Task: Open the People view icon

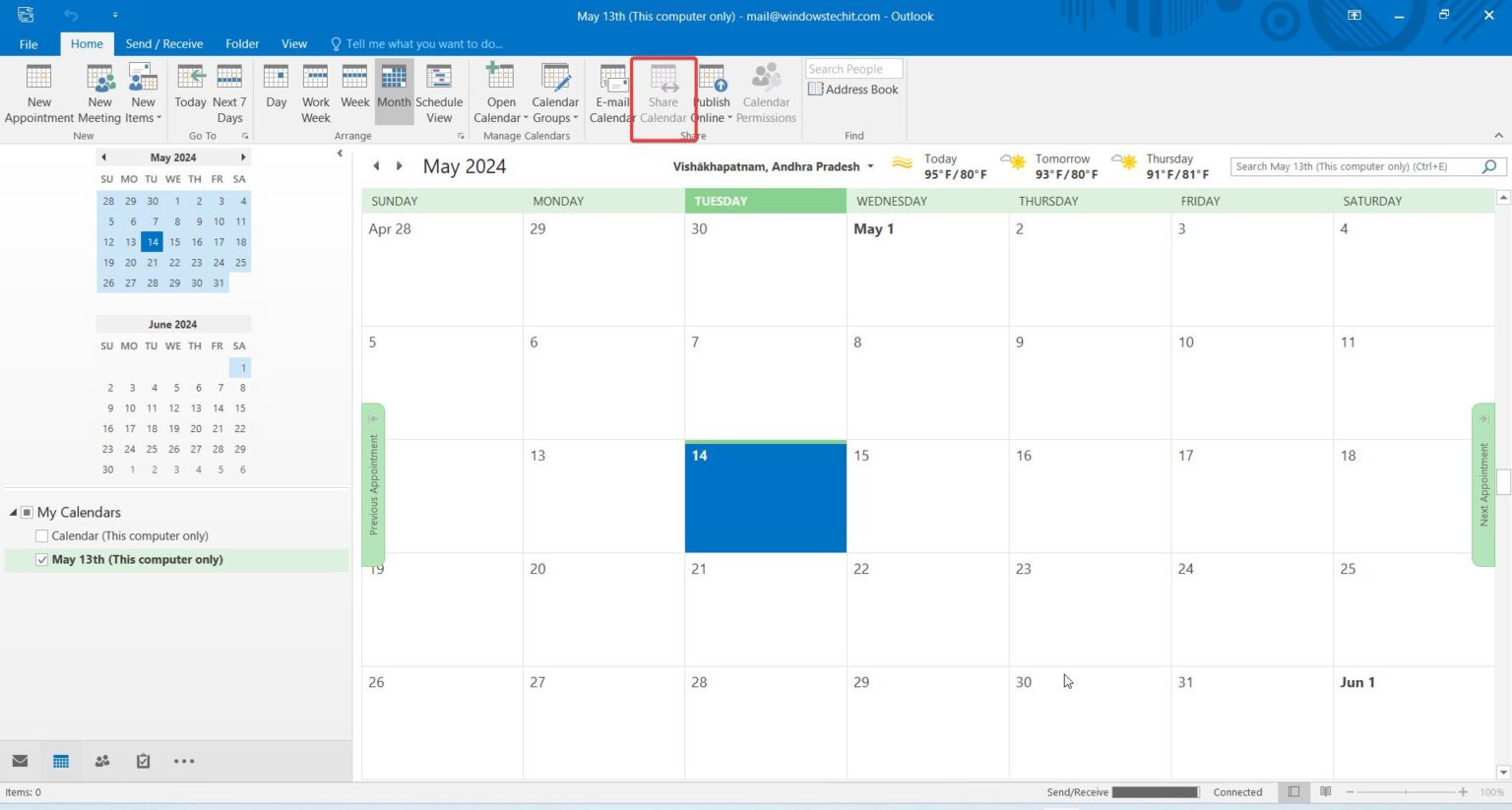Action: pos(101,760)
